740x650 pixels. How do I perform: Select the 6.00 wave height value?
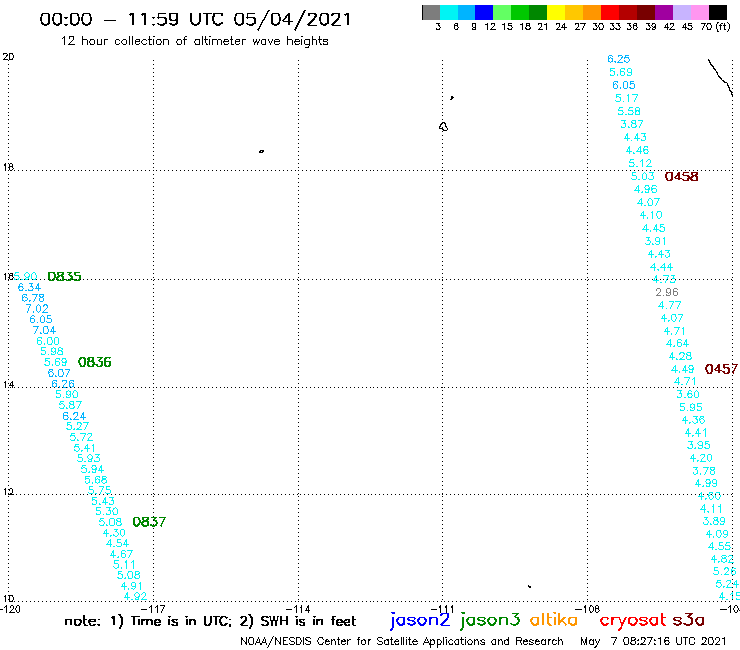click(48, 341)
